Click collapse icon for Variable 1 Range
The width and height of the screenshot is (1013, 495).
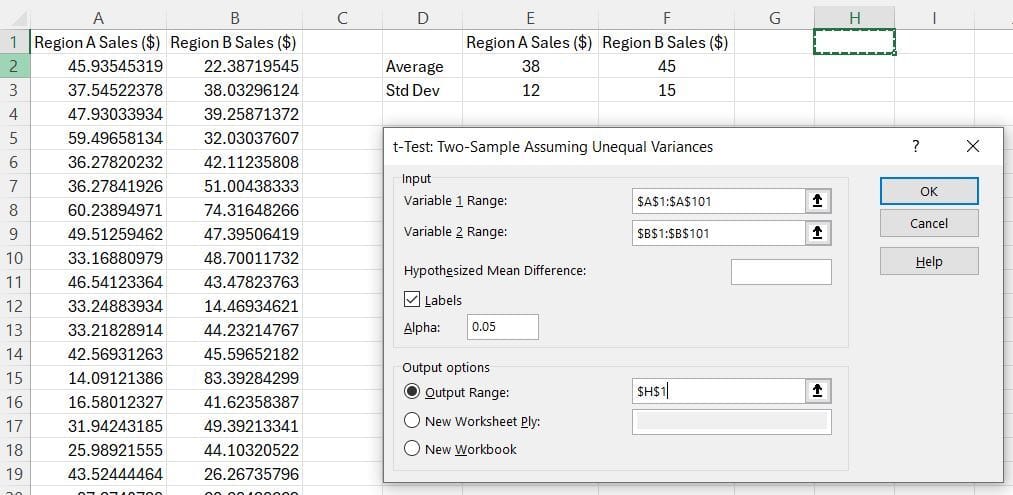click(817, 201)
